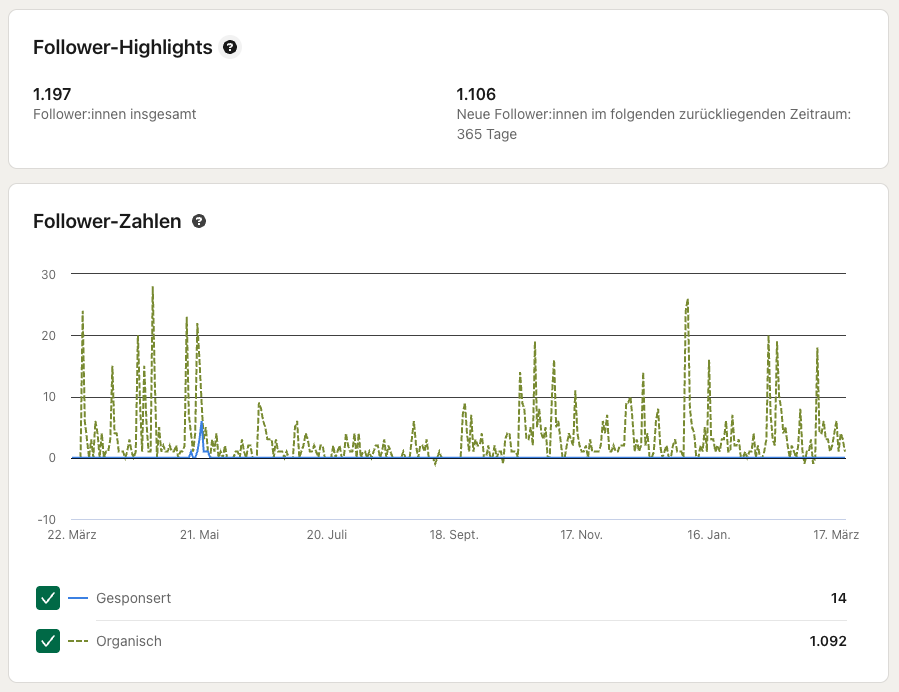
Task: Click the blue Gesponsert line symbol
Action: click(76, 597)
